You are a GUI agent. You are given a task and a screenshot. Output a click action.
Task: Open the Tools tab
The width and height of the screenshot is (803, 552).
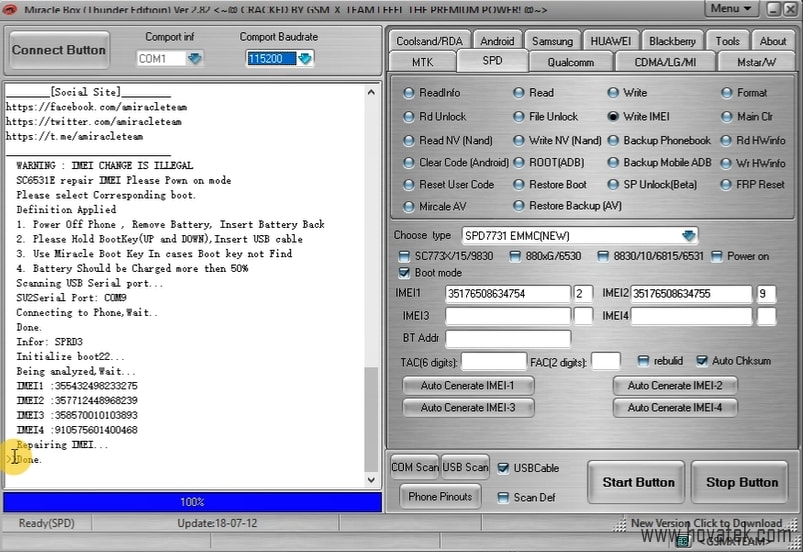(727, 41)
